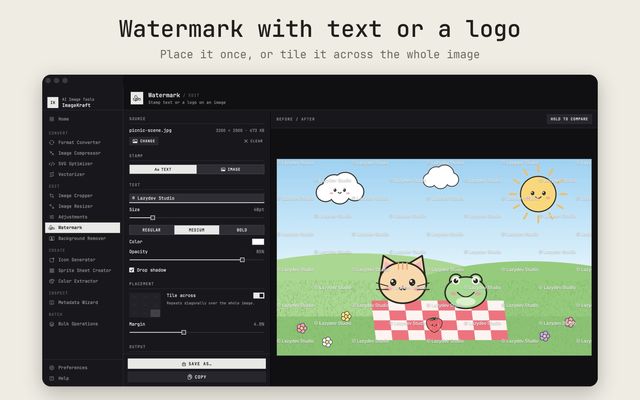Image resolution: width=640 pixels, height=400 pixels.
Task: Open Background Remover from sidebar
Action: tap(82, 238)
